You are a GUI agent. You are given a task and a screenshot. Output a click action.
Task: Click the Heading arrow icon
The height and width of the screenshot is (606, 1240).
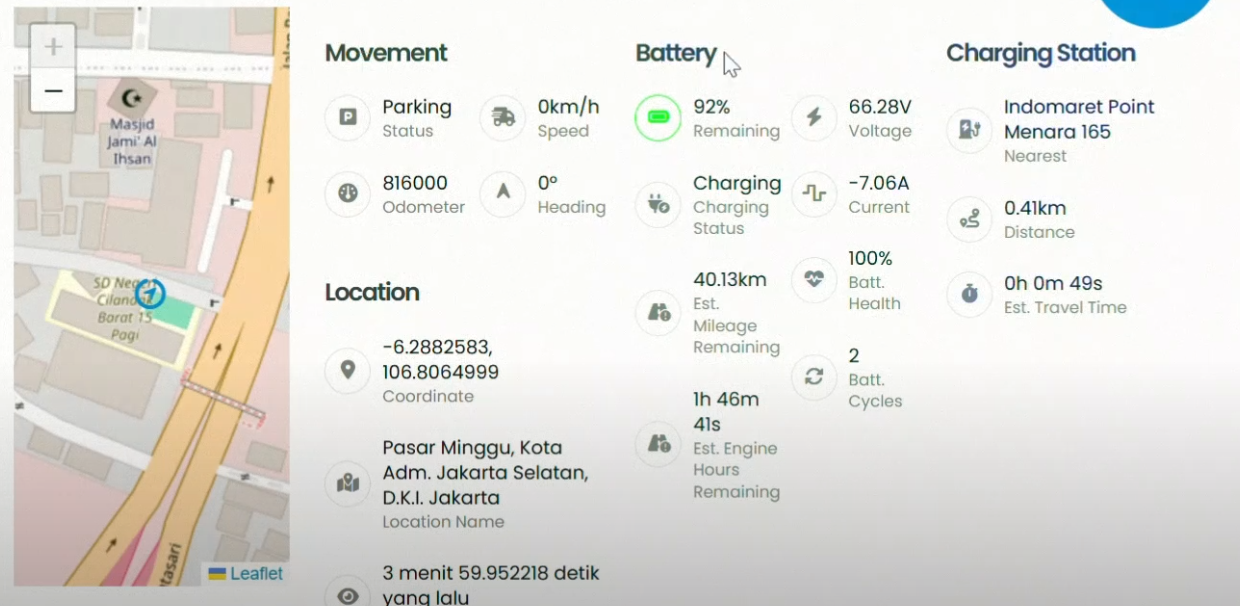pos(503,194)
